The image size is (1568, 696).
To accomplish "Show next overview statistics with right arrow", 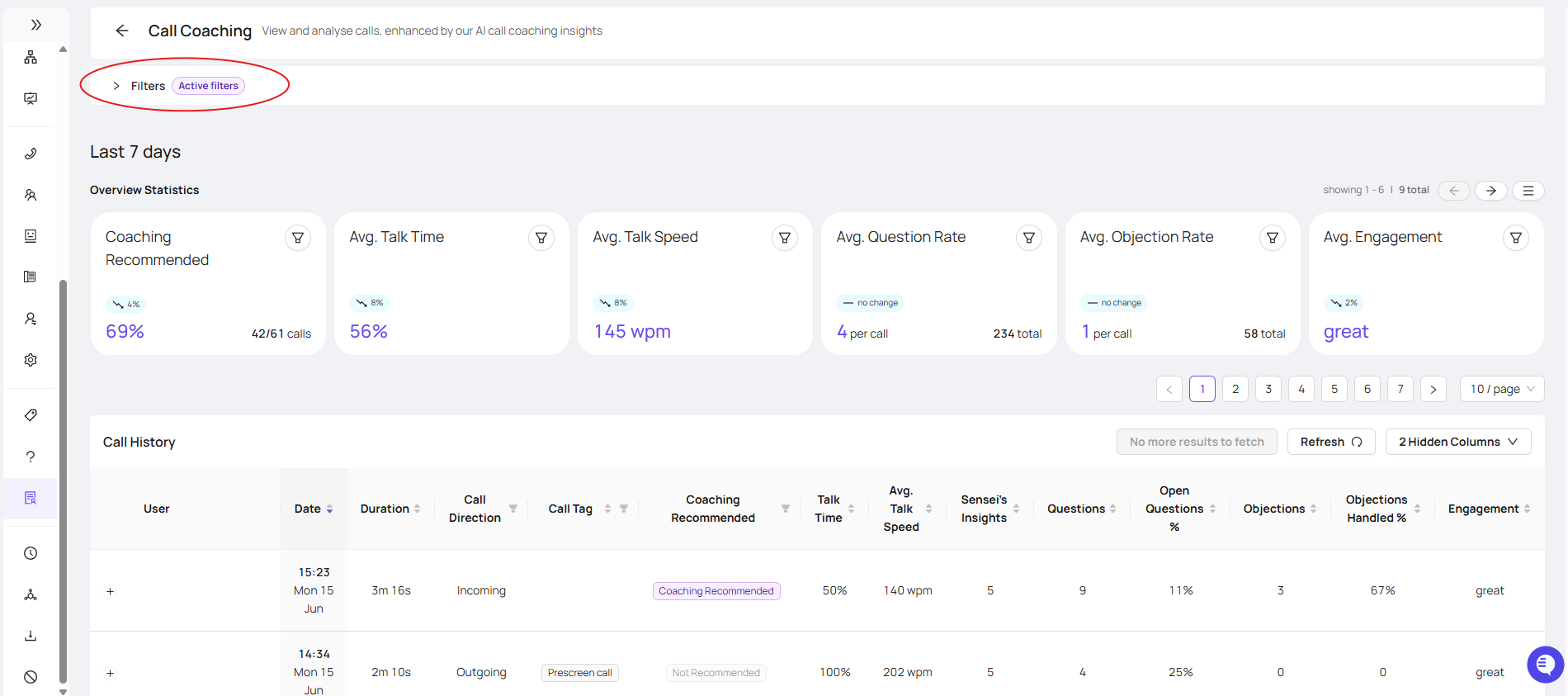I will (1491, 191).
